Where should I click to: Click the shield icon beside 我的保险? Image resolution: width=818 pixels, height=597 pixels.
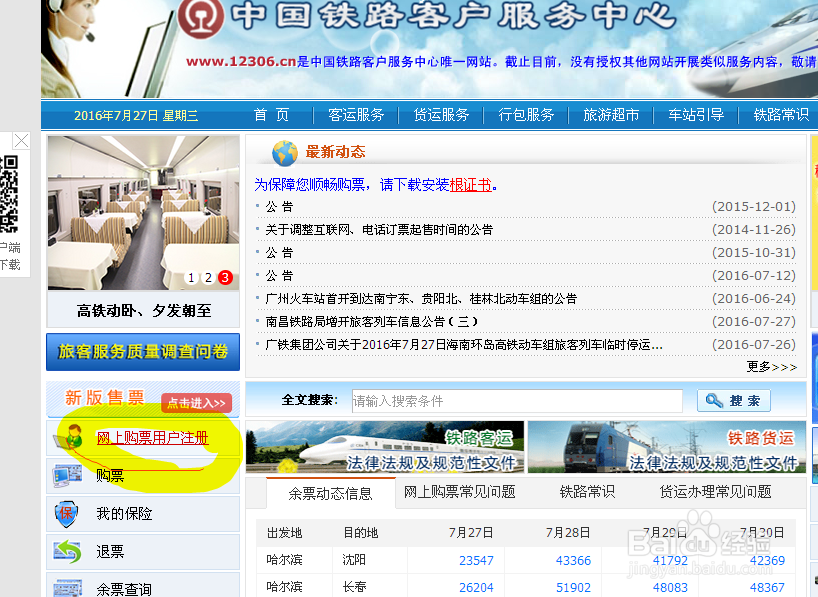click(66, 514)
